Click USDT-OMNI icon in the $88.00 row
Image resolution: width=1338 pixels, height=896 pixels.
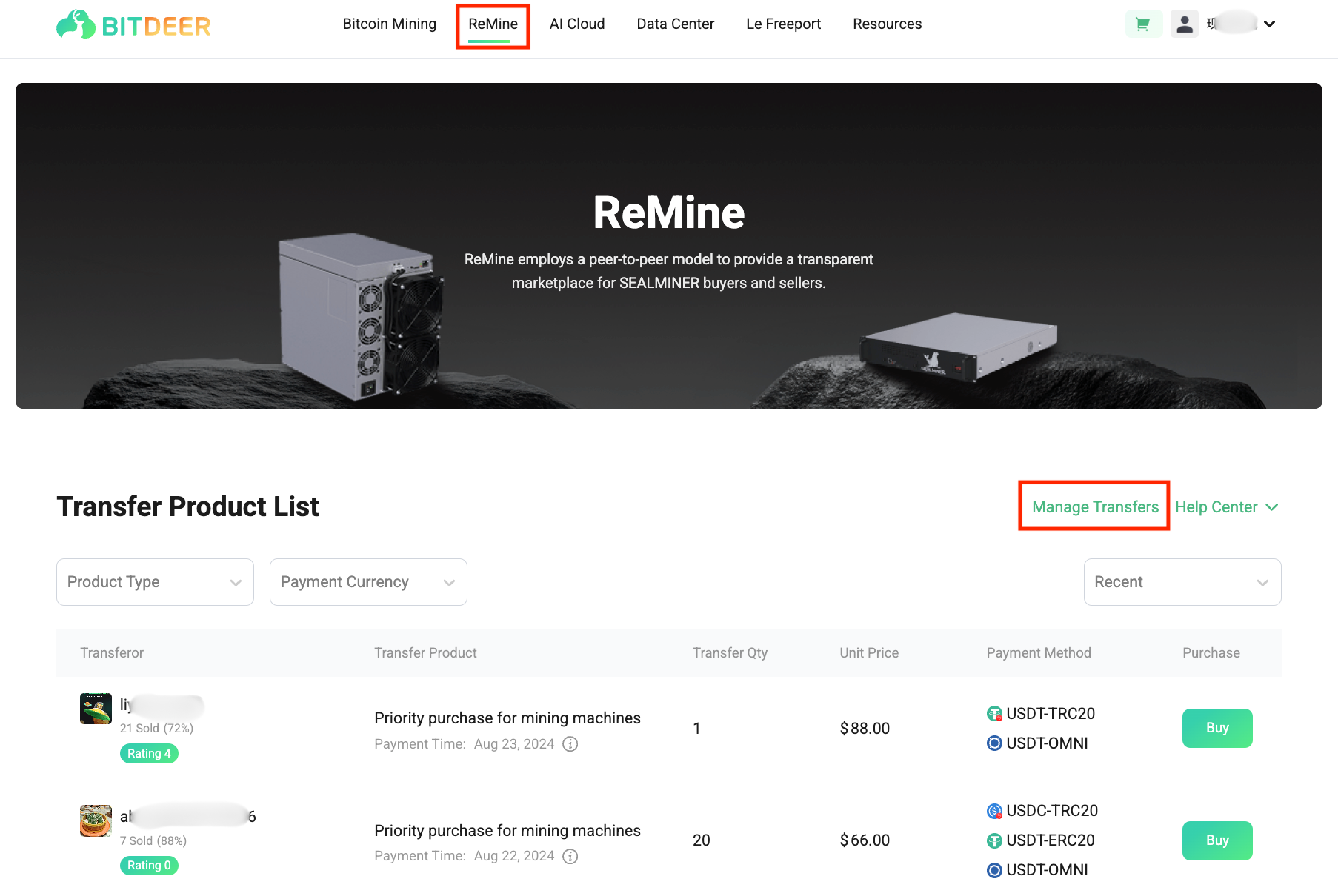pos(994,743)
